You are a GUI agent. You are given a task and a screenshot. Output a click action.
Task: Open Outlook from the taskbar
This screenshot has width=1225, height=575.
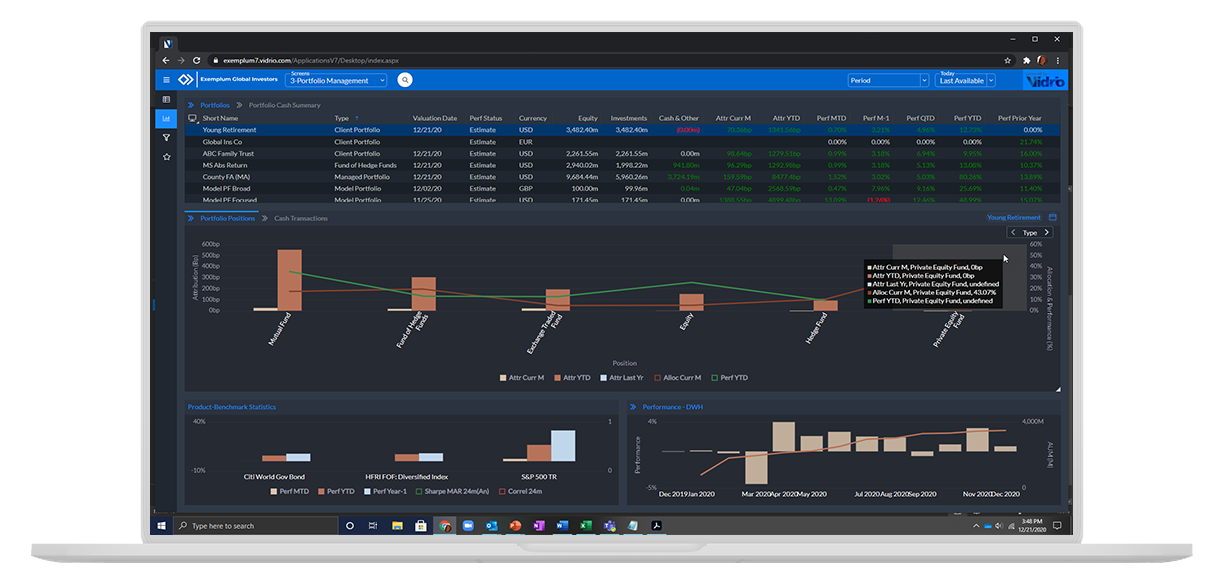click(492, 525)
